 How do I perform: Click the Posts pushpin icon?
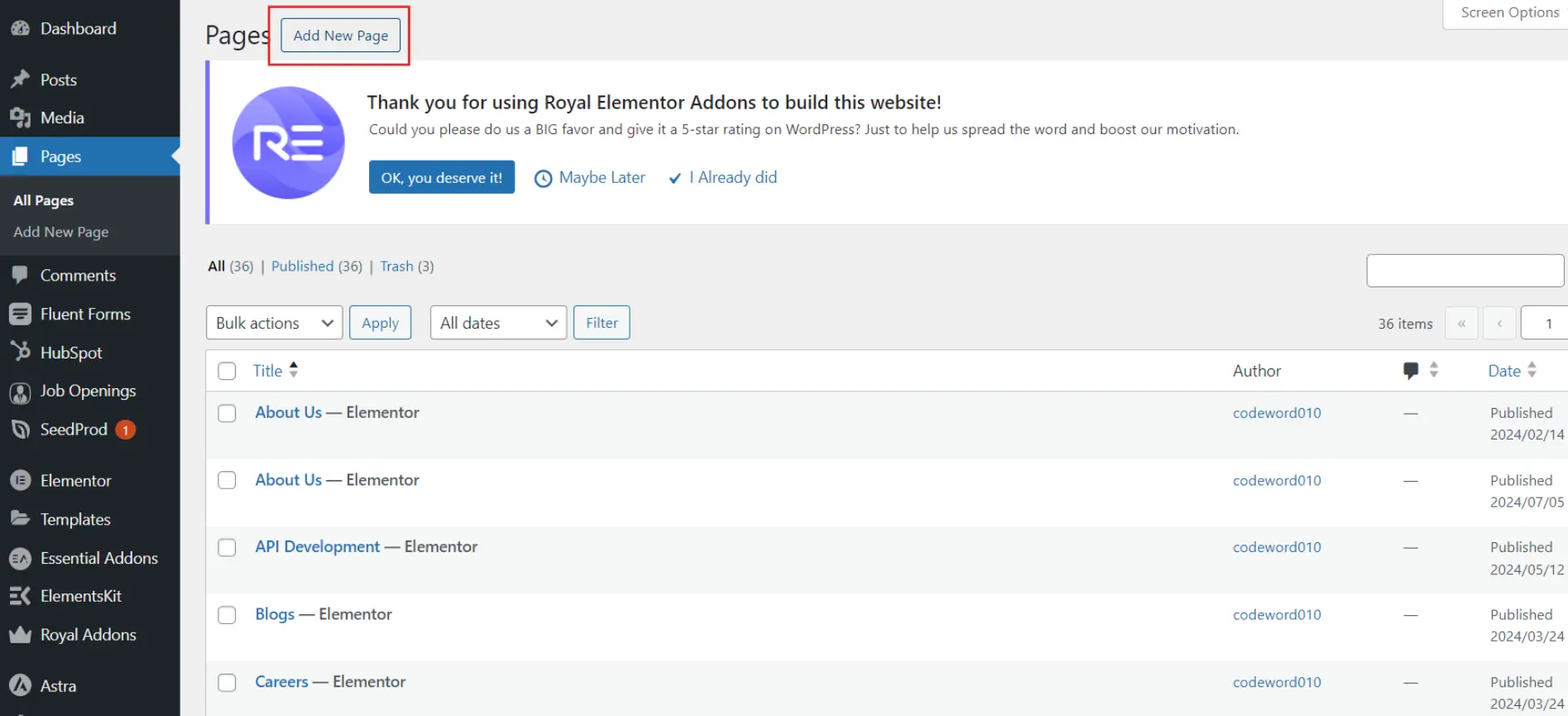(20, 79)
